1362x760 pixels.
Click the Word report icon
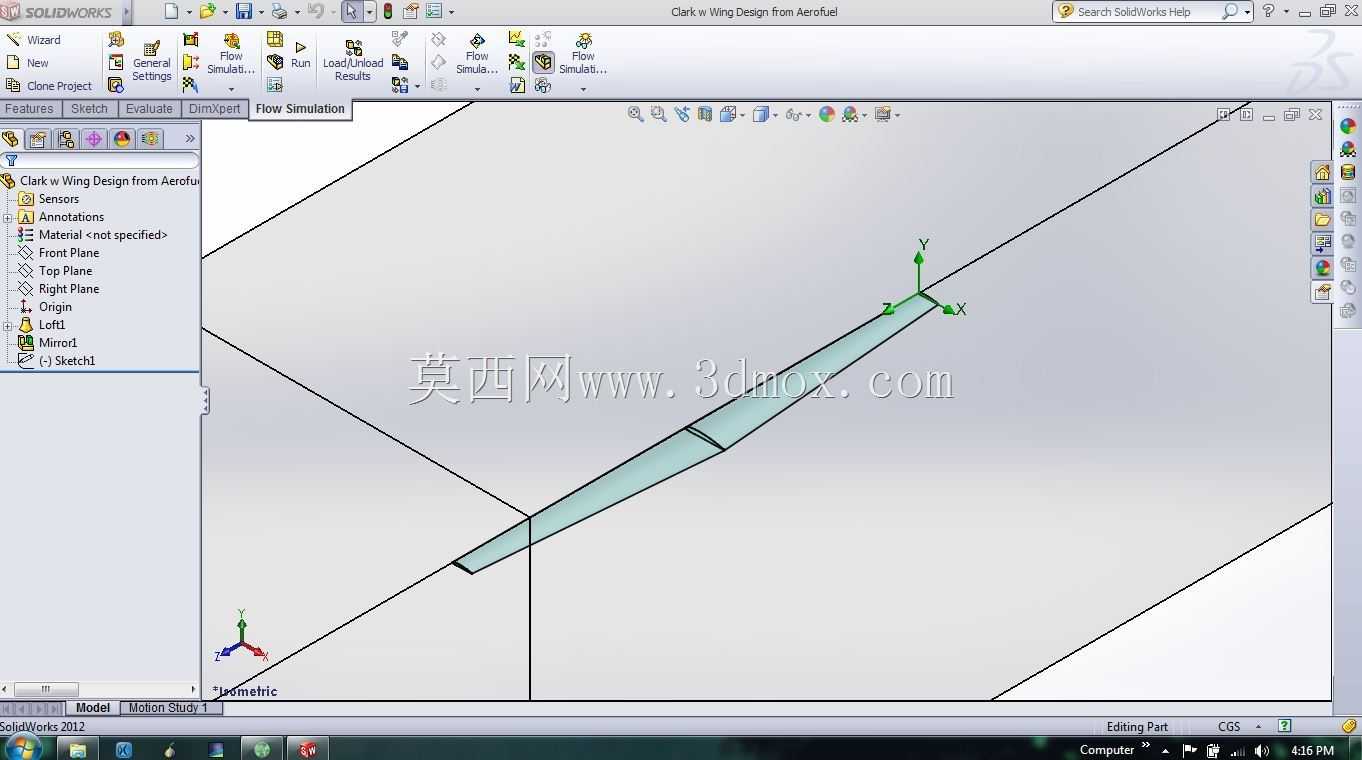click(517, 86)
